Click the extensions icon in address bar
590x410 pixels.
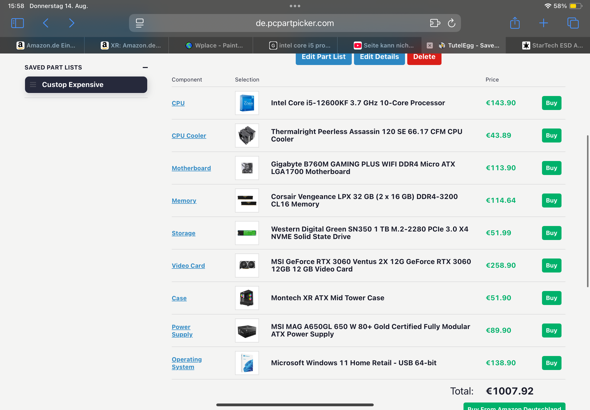(435, 23)
